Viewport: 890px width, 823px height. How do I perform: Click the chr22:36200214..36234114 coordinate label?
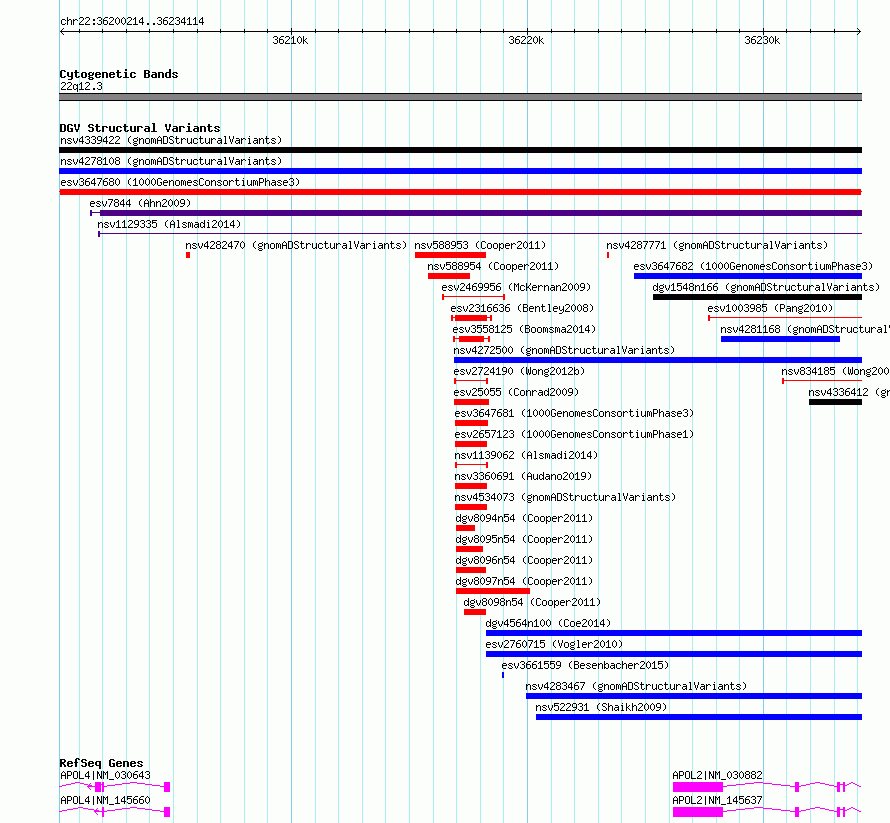(132, 21)
